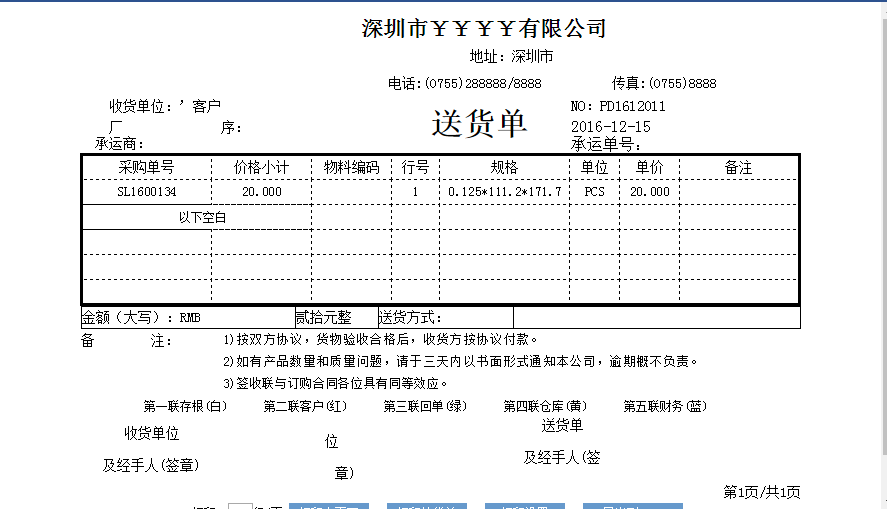Click the company title 深圳市￥￥￥￥有限公司
Screen dimensions: 887x509
(x=484, y=29)
